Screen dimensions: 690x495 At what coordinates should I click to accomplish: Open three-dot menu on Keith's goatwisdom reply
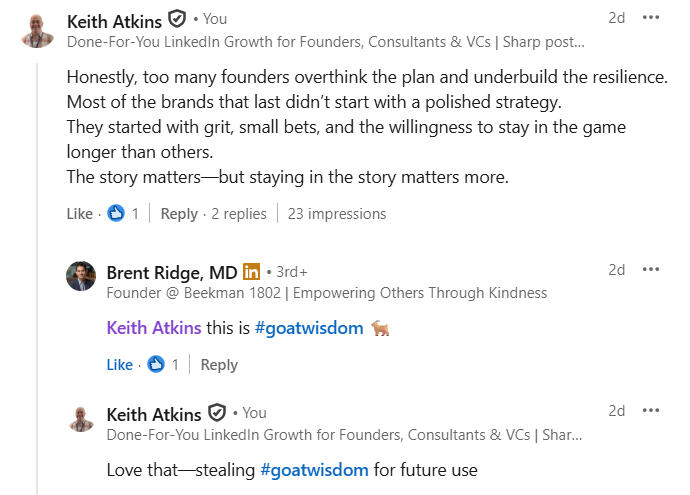coord(650,411)
